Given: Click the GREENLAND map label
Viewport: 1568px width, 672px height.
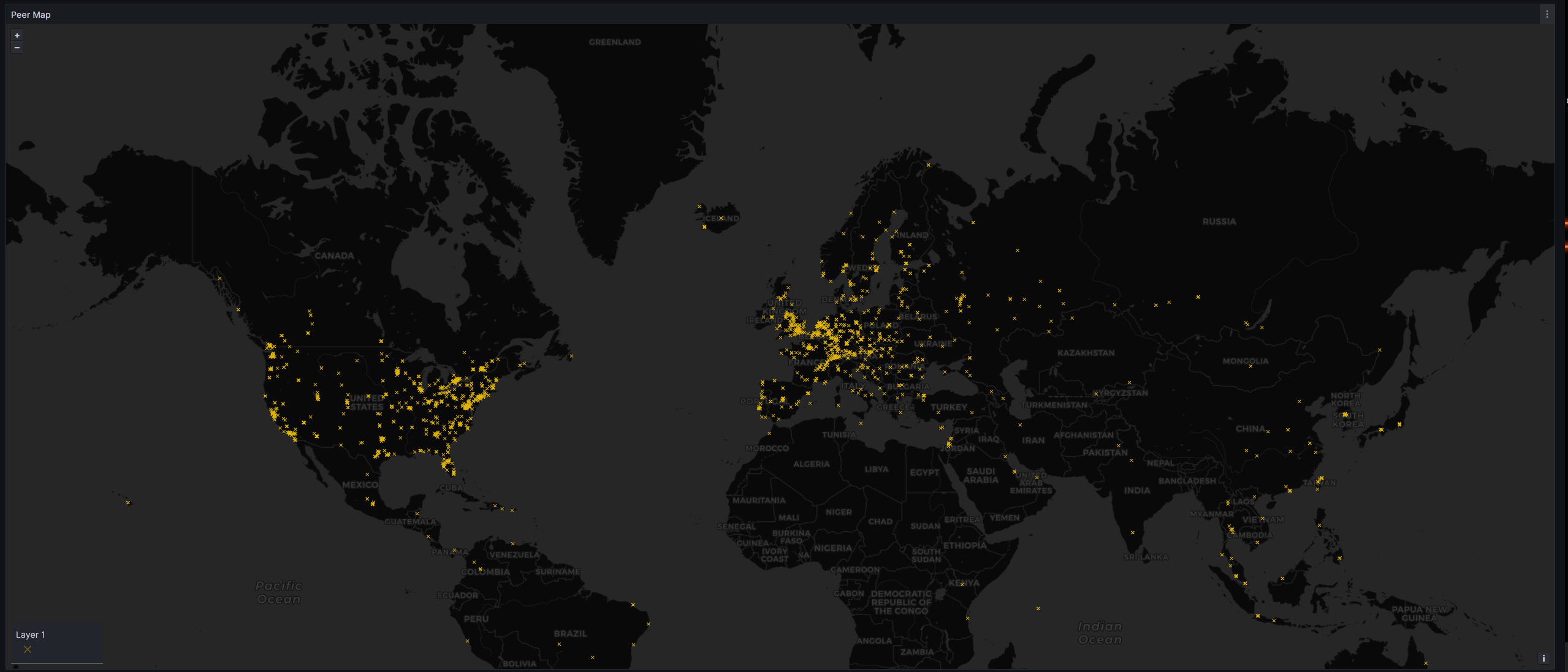Looking at the screenshot, I should click(x=614, y=42).
